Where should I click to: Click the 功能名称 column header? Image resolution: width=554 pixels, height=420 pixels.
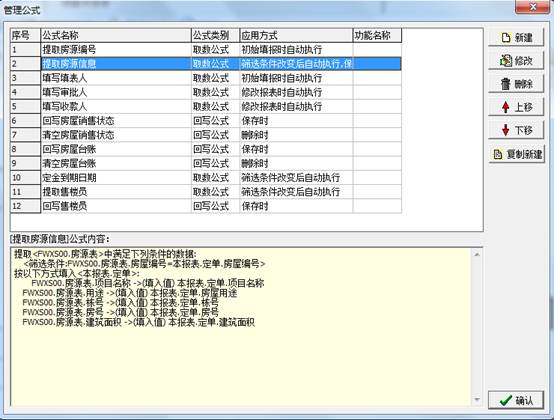click(x=377, y=36)
